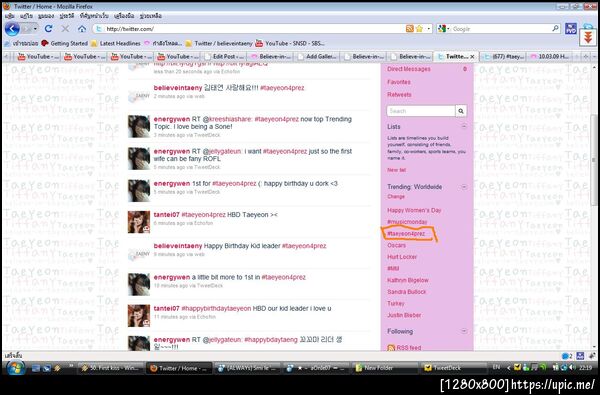Open energywen's avatar on the kreeshiashare retweet
The width and height of the screenshot is (600, 395).
tap(139, 126)
